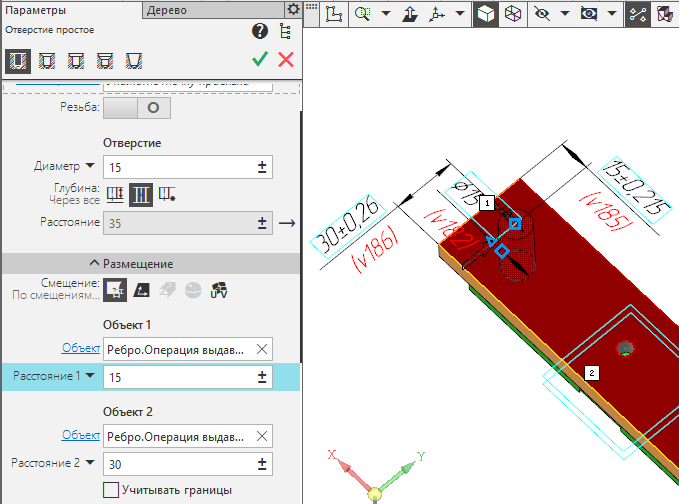Choose placement by offsets icon
The width and height of the screenshot is (679, 504).
coord(115,290)
